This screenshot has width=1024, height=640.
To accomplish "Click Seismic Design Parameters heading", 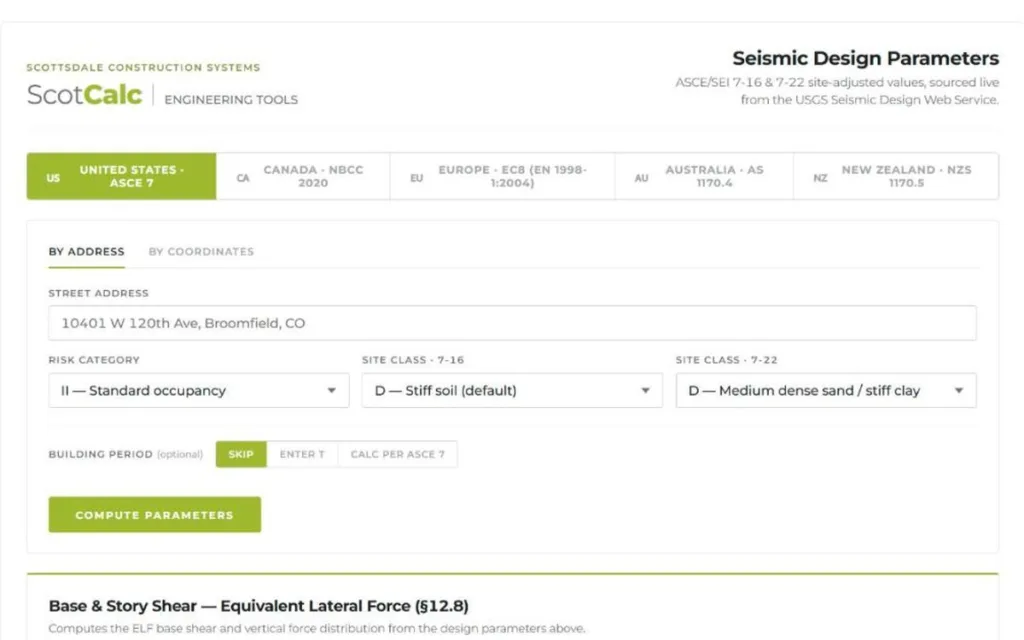I will tap(865, 58).
